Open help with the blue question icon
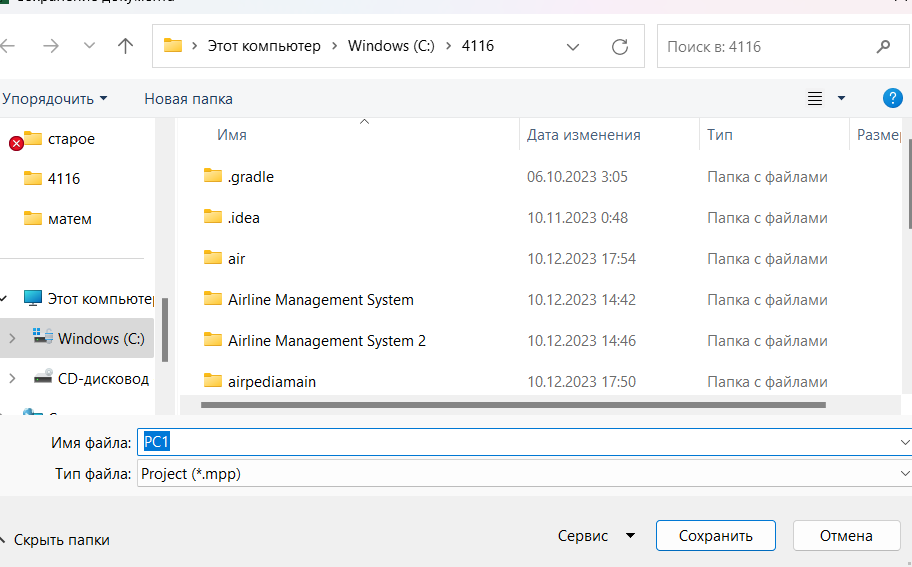Viewport: 912px width, 567px height. point(892,98)
